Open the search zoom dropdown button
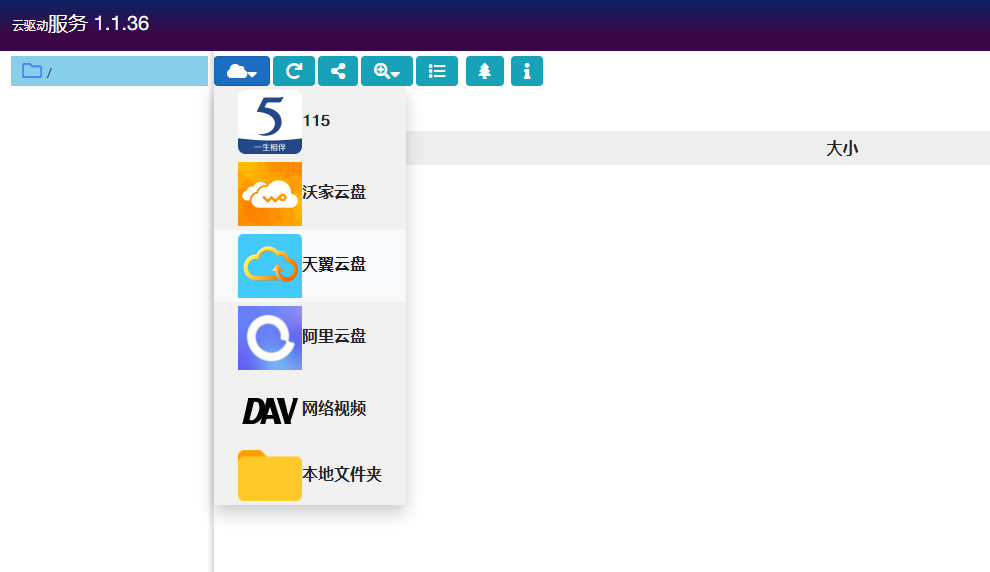Viewport: 990px width, 572px height. click(386, 71)
